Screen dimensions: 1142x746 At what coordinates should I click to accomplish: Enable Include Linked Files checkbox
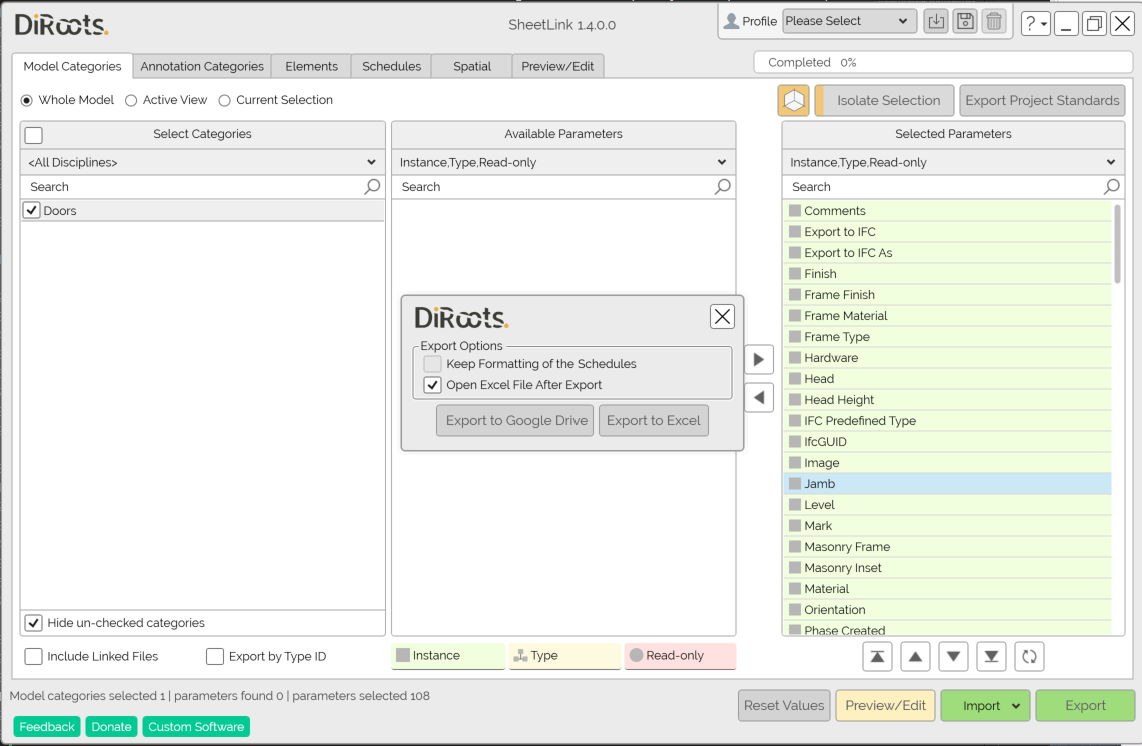(34, 656)
